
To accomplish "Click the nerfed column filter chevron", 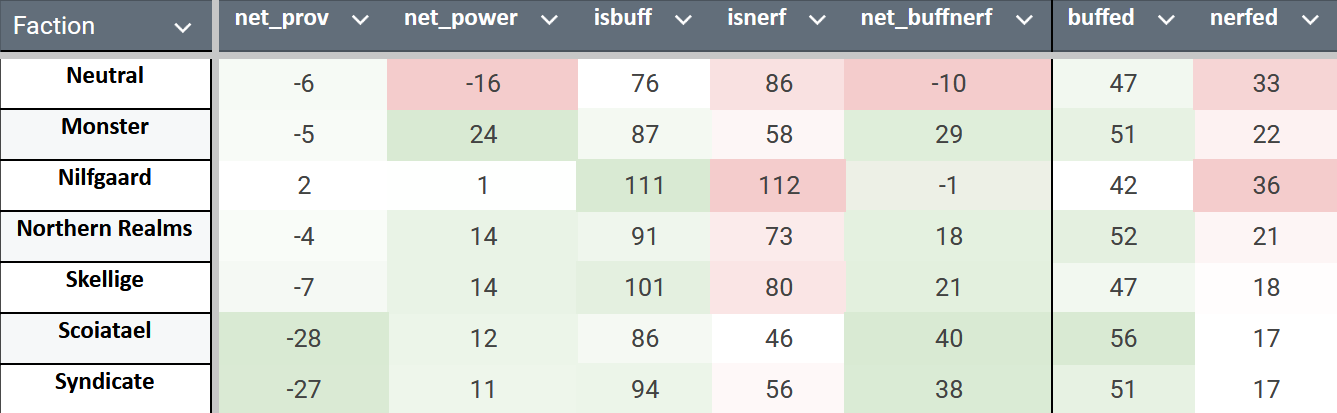I will (1308, 19).
